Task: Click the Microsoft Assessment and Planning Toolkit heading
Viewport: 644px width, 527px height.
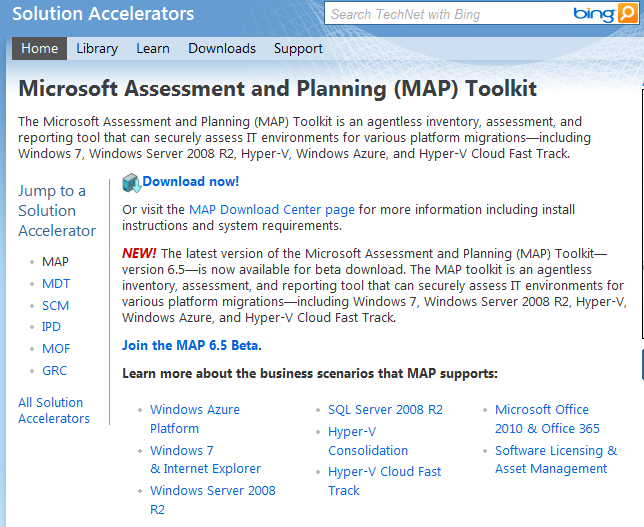Action: click(278, 88)
